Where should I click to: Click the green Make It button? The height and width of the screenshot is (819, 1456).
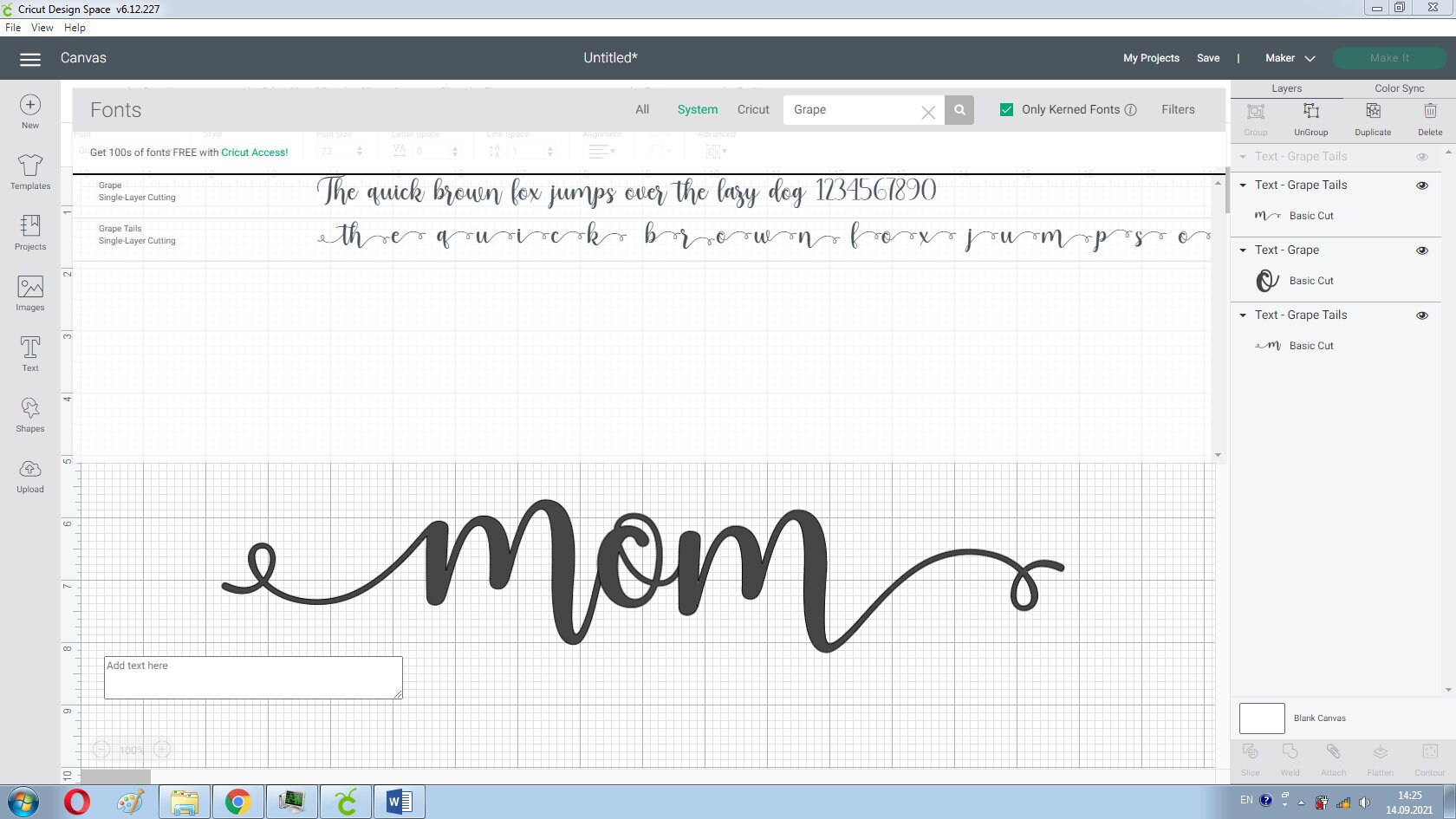pyautogui.click(x=1389, y=58)
